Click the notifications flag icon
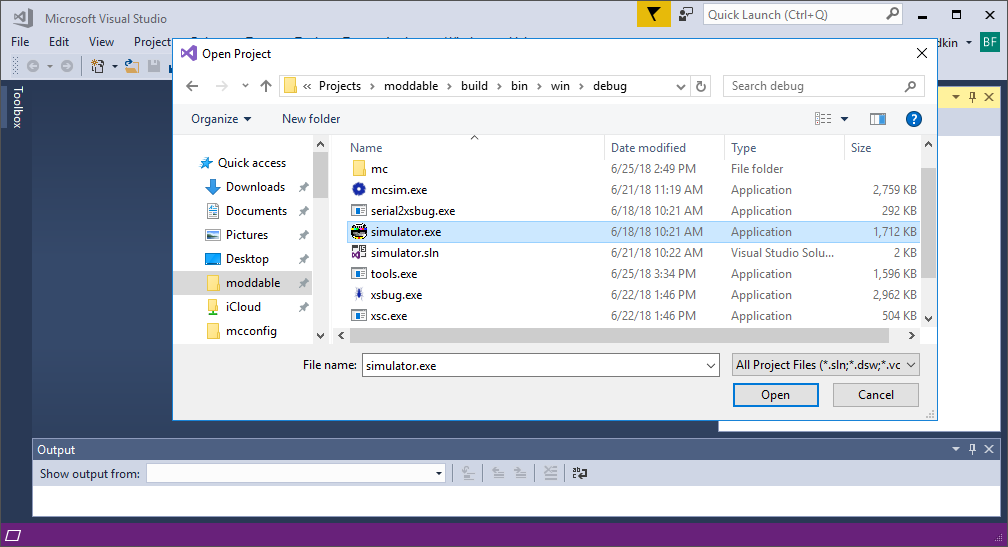 [653, 14]
